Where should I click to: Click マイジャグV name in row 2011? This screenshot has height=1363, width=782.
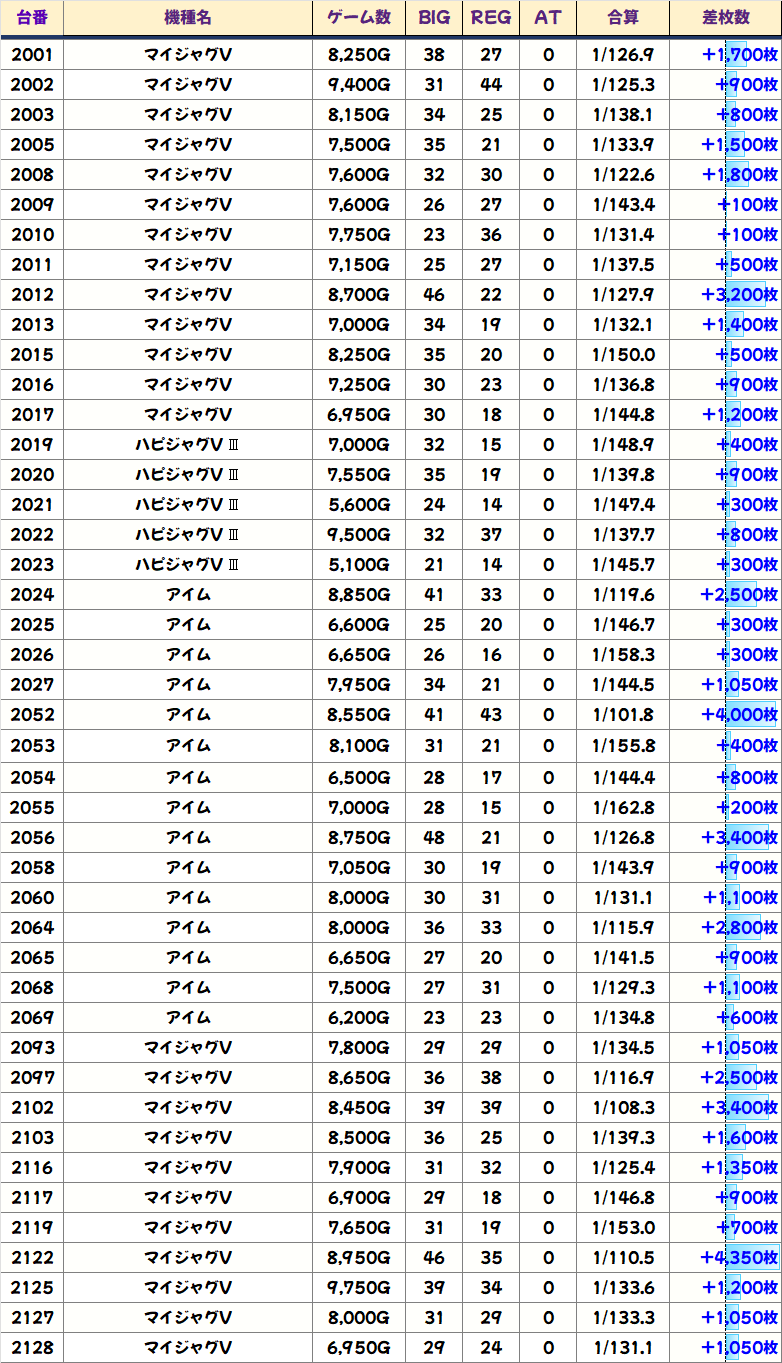pos(188,265)
